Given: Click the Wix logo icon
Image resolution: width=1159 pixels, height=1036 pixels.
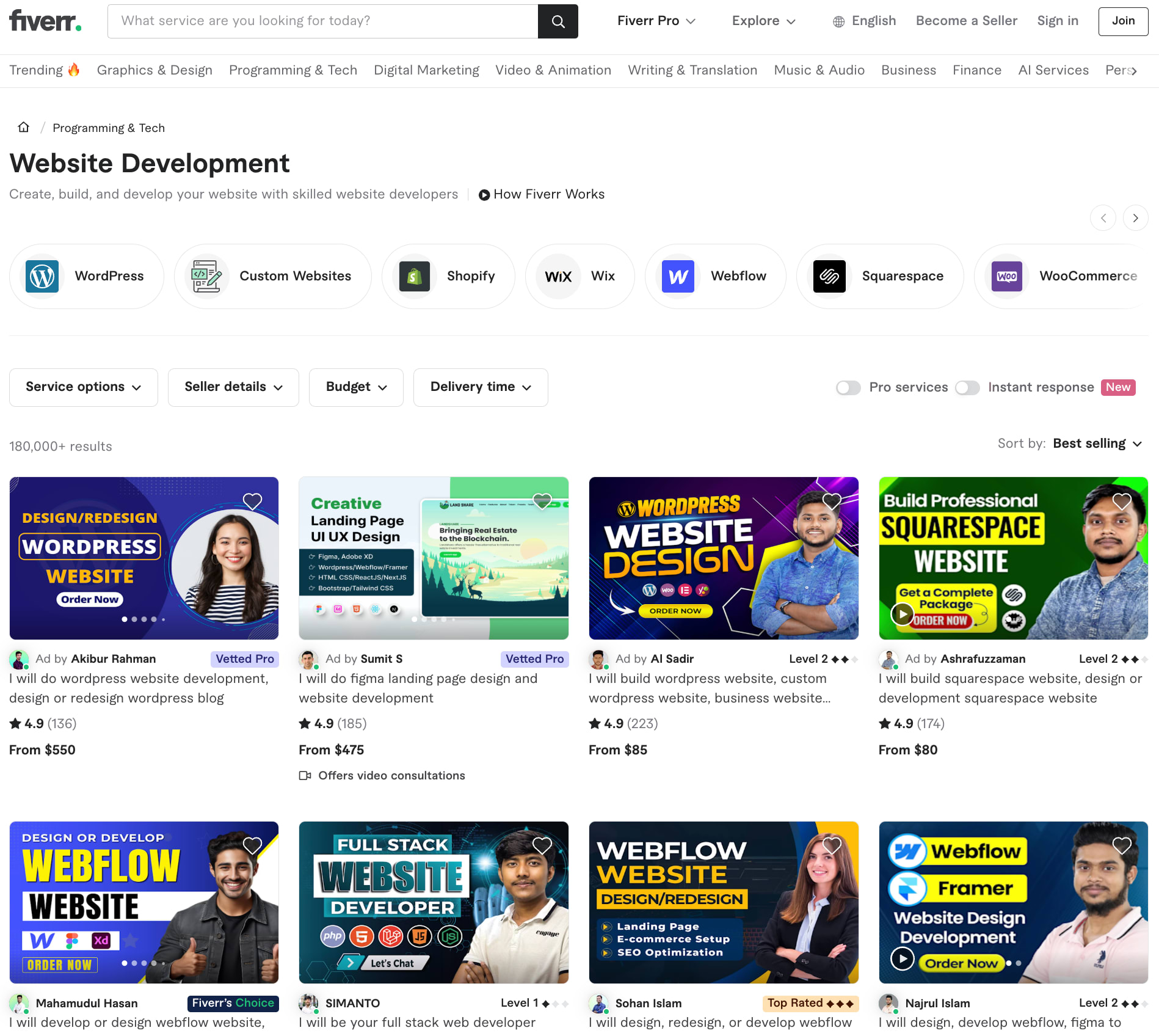Looking at the screenshot, I should coord(558,277).
